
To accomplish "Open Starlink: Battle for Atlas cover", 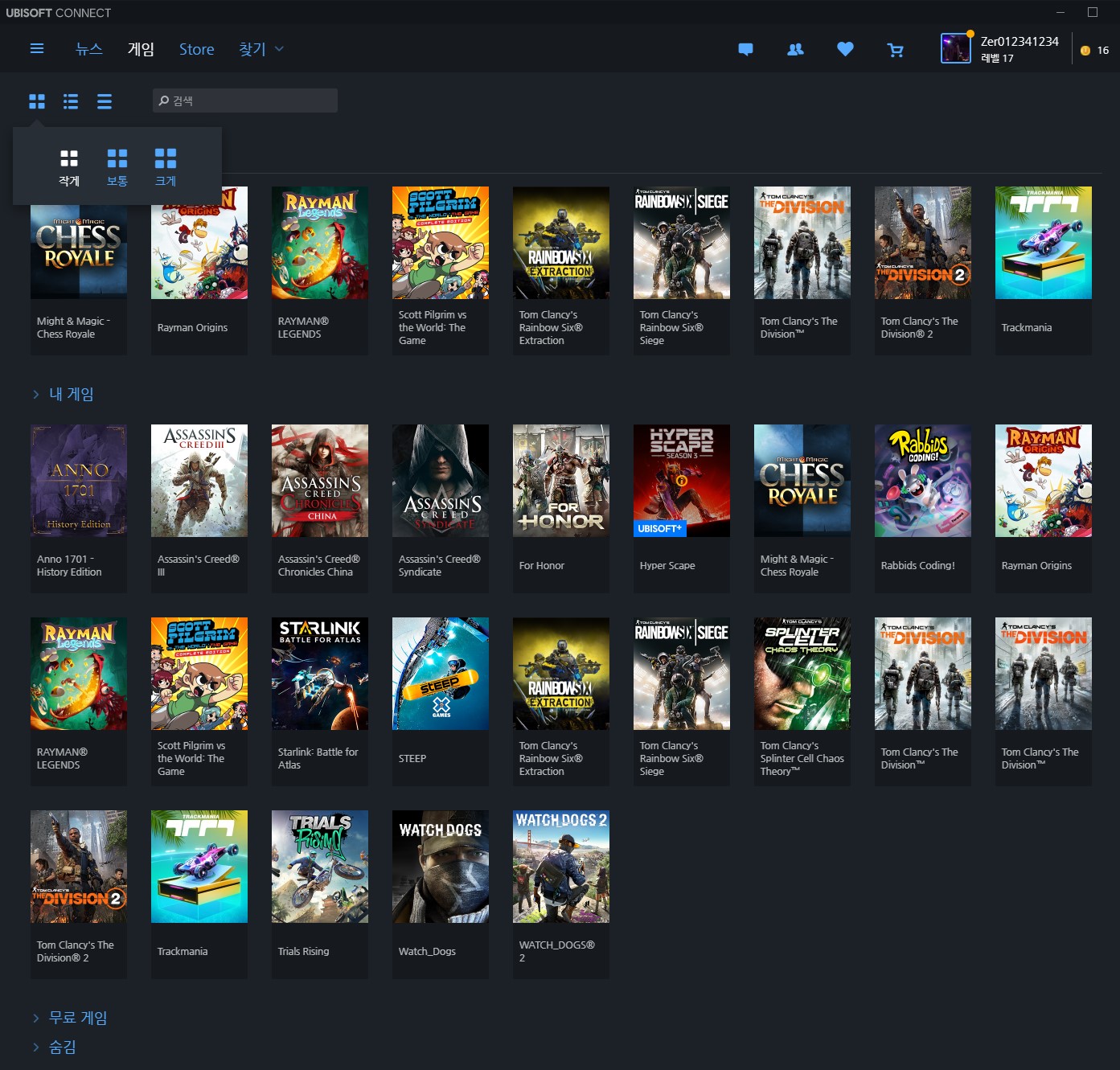I will click(x=320, y=674).
